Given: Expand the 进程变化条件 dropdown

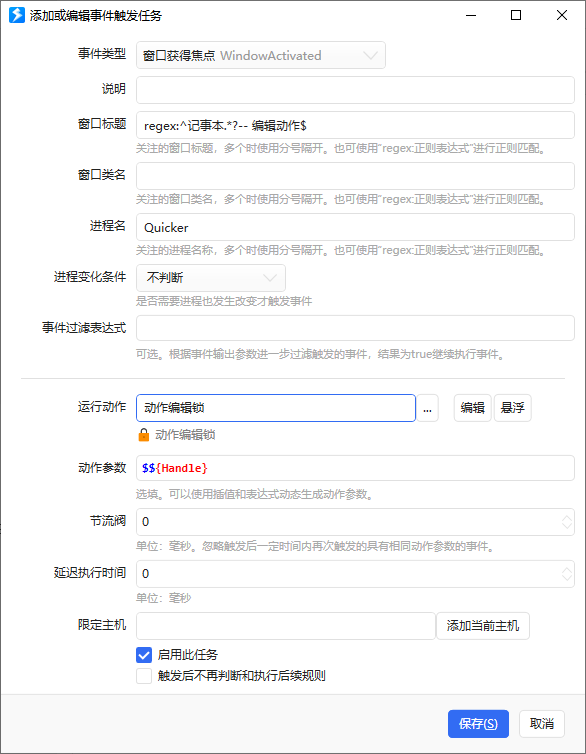Looking at the screenshot, I should tap(211, 278).
